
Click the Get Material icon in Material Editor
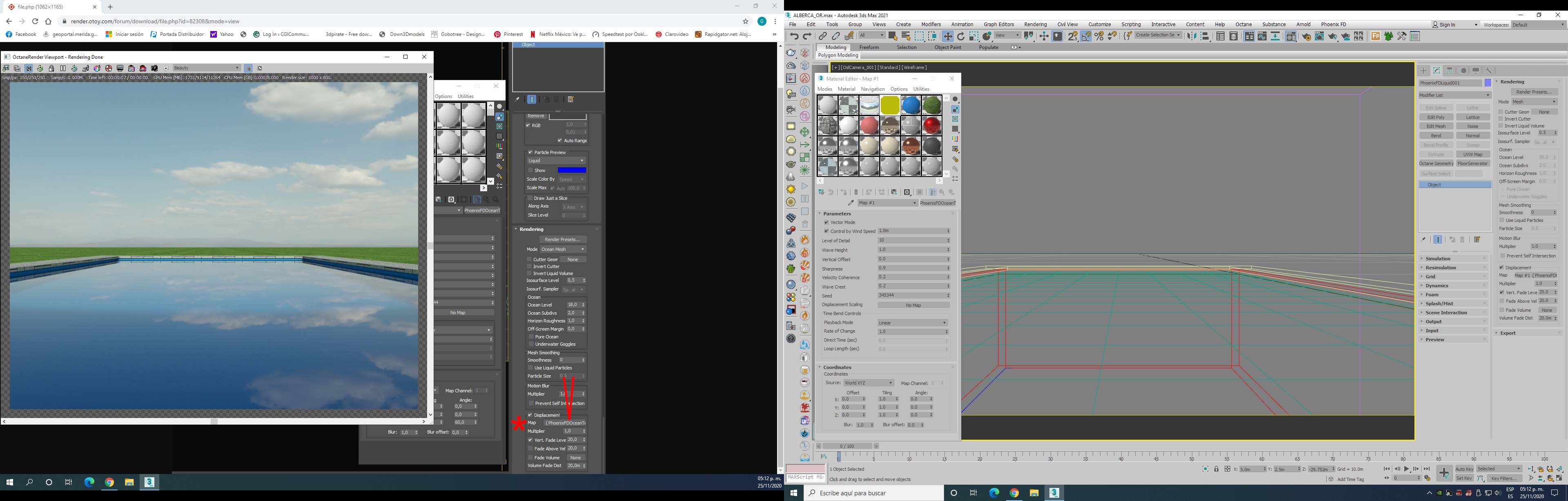pos(821,192)
